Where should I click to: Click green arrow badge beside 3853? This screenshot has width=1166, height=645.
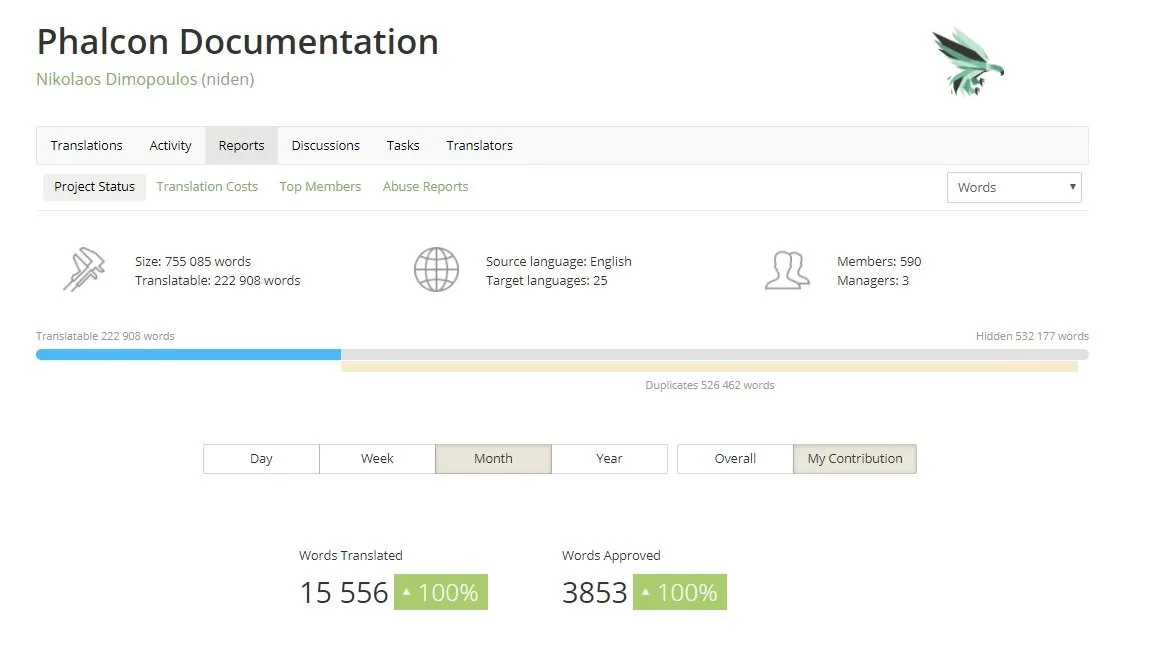pyautogui.click(x=680, y=592)
